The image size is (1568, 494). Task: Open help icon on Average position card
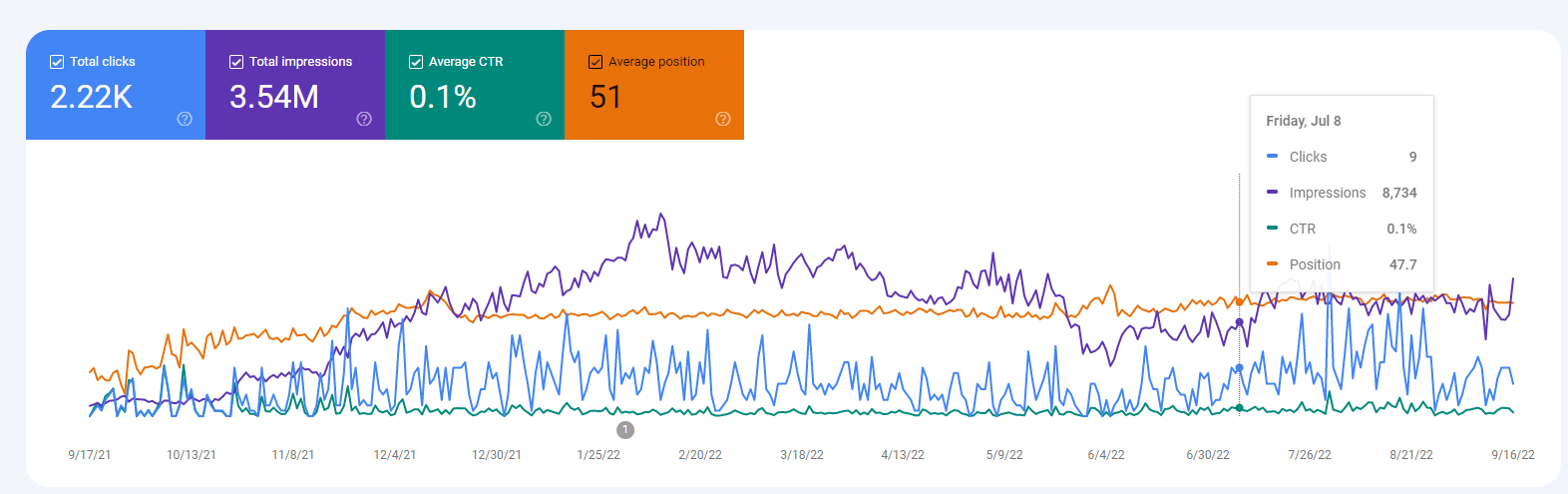click(723, 119)
